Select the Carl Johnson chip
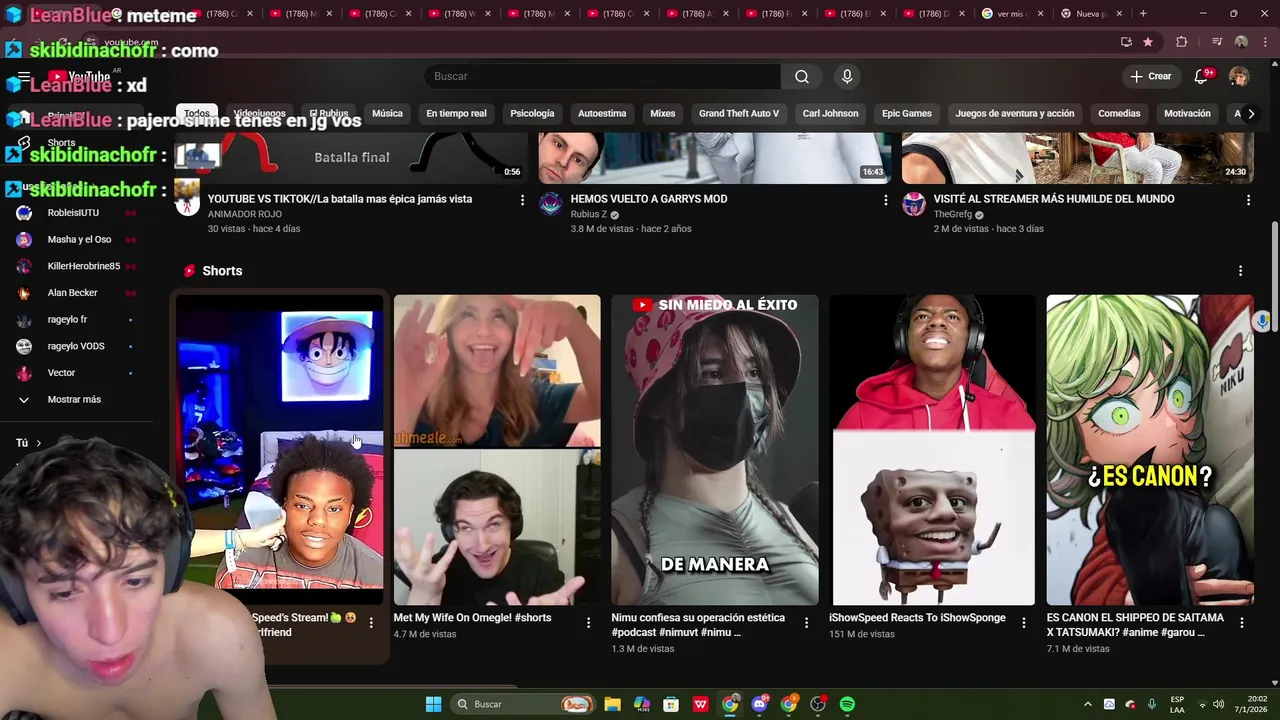The height and width of the screenshot is (720, 1280). (830, 114)
